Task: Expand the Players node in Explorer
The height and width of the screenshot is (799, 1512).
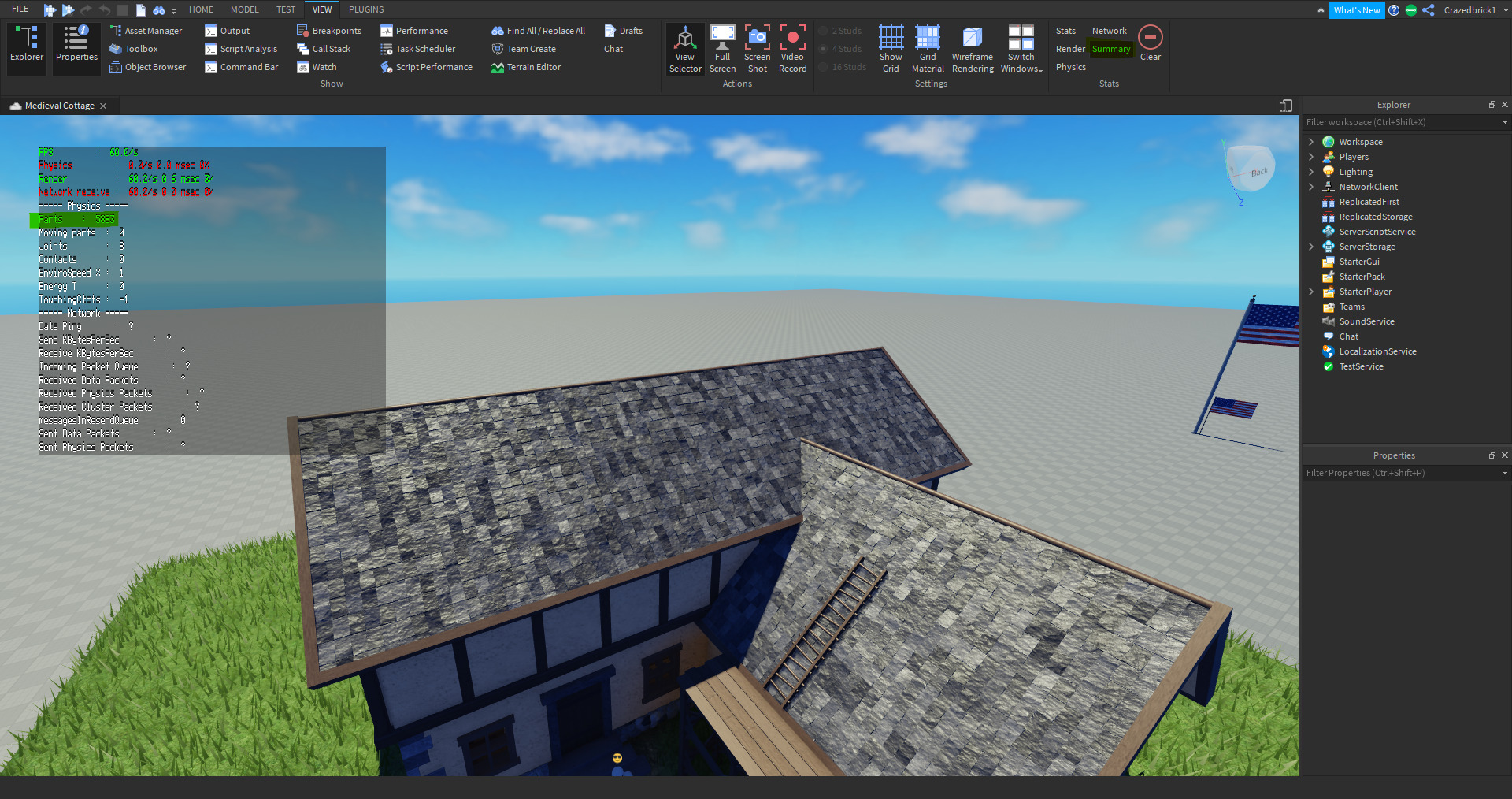Action: point(1311,157)
